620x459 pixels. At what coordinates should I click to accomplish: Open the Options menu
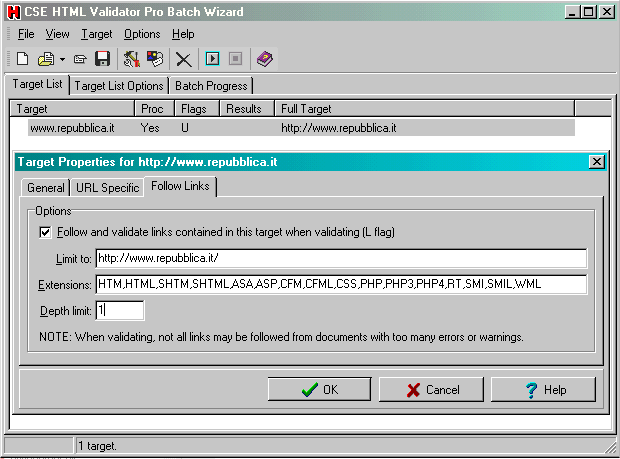tap(142, 34)
